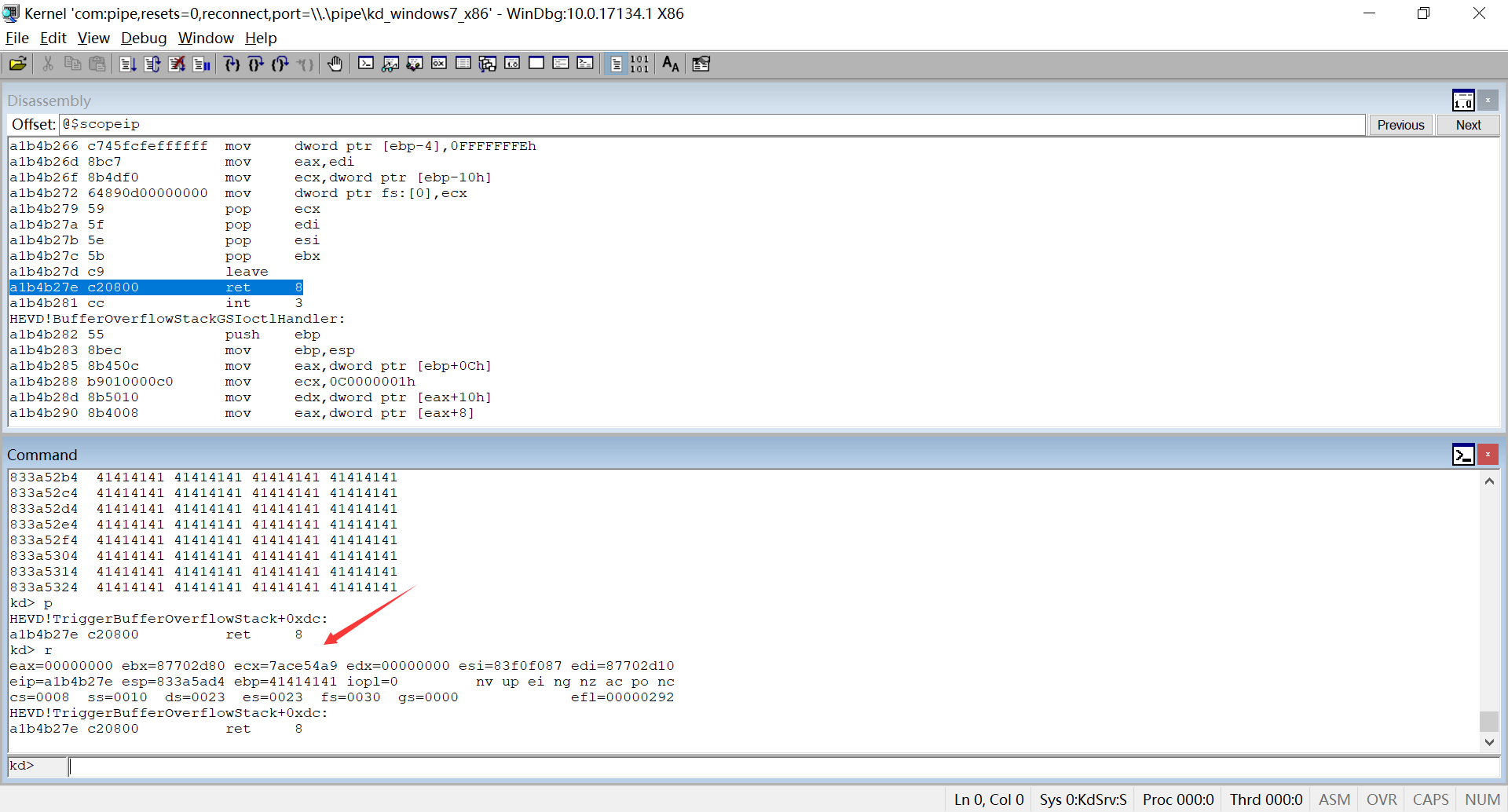Open the Call Stack window from the toolbar
The image size is (1508, 812).
click(x=488, y=64)
